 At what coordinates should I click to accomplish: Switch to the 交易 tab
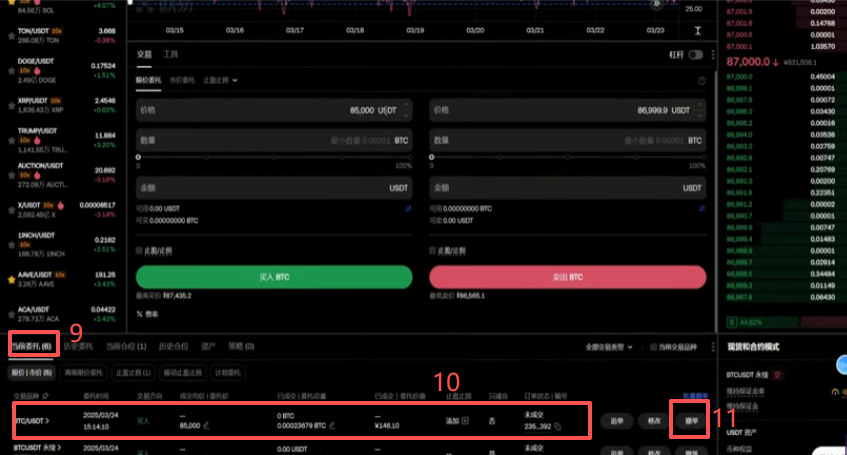point(144,54)
